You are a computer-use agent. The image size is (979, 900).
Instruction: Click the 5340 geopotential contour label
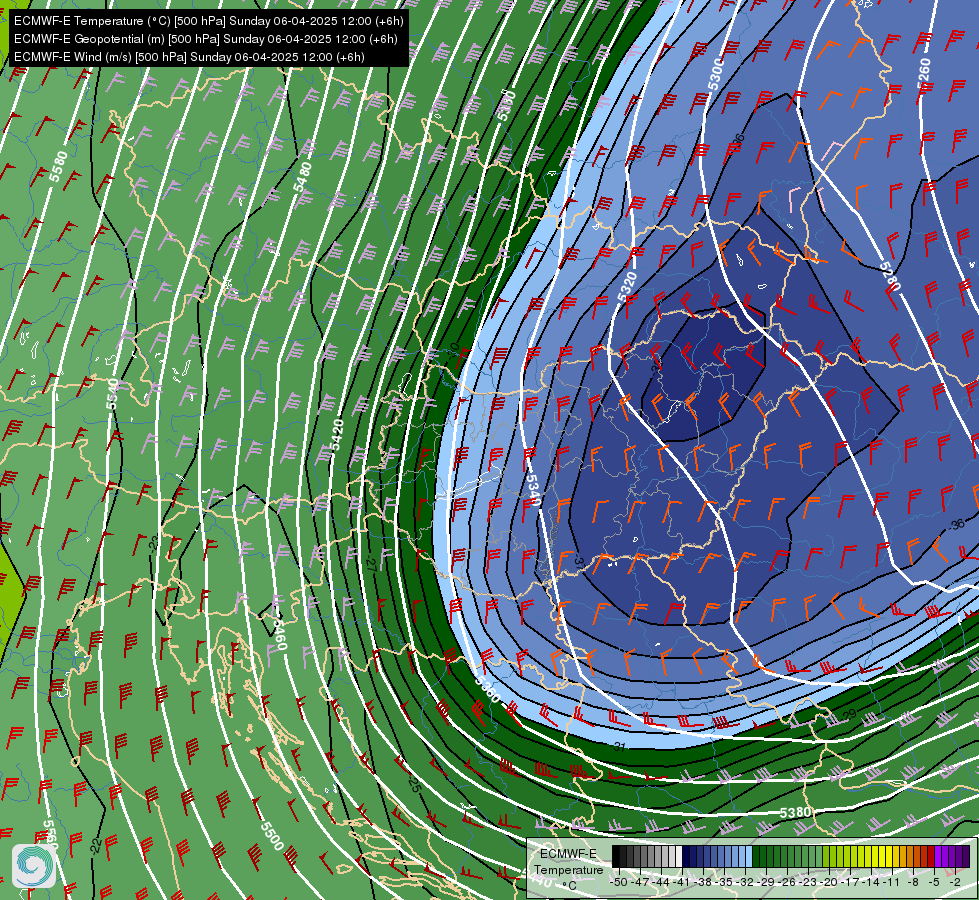[x=532, y=490]
